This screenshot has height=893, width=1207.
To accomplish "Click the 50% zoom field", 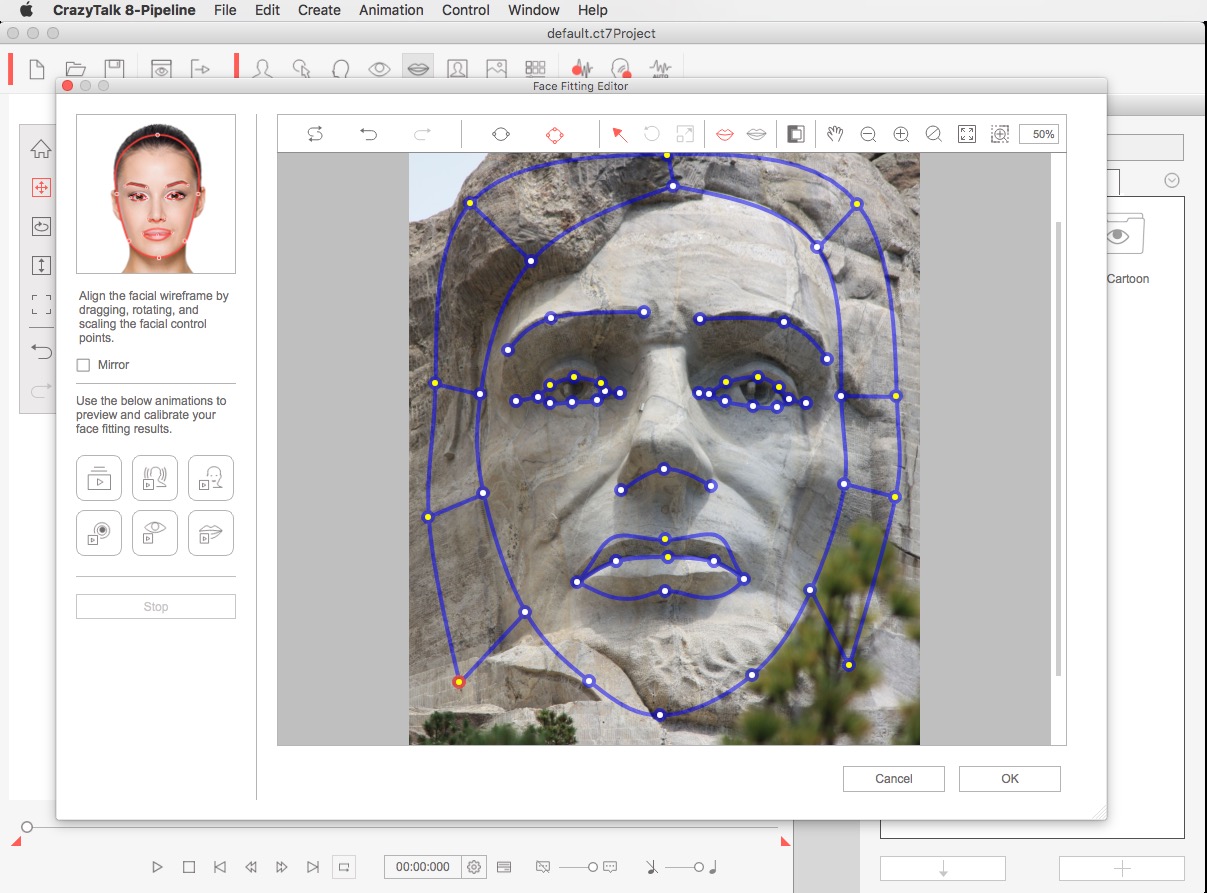I will pos(1039,134).
